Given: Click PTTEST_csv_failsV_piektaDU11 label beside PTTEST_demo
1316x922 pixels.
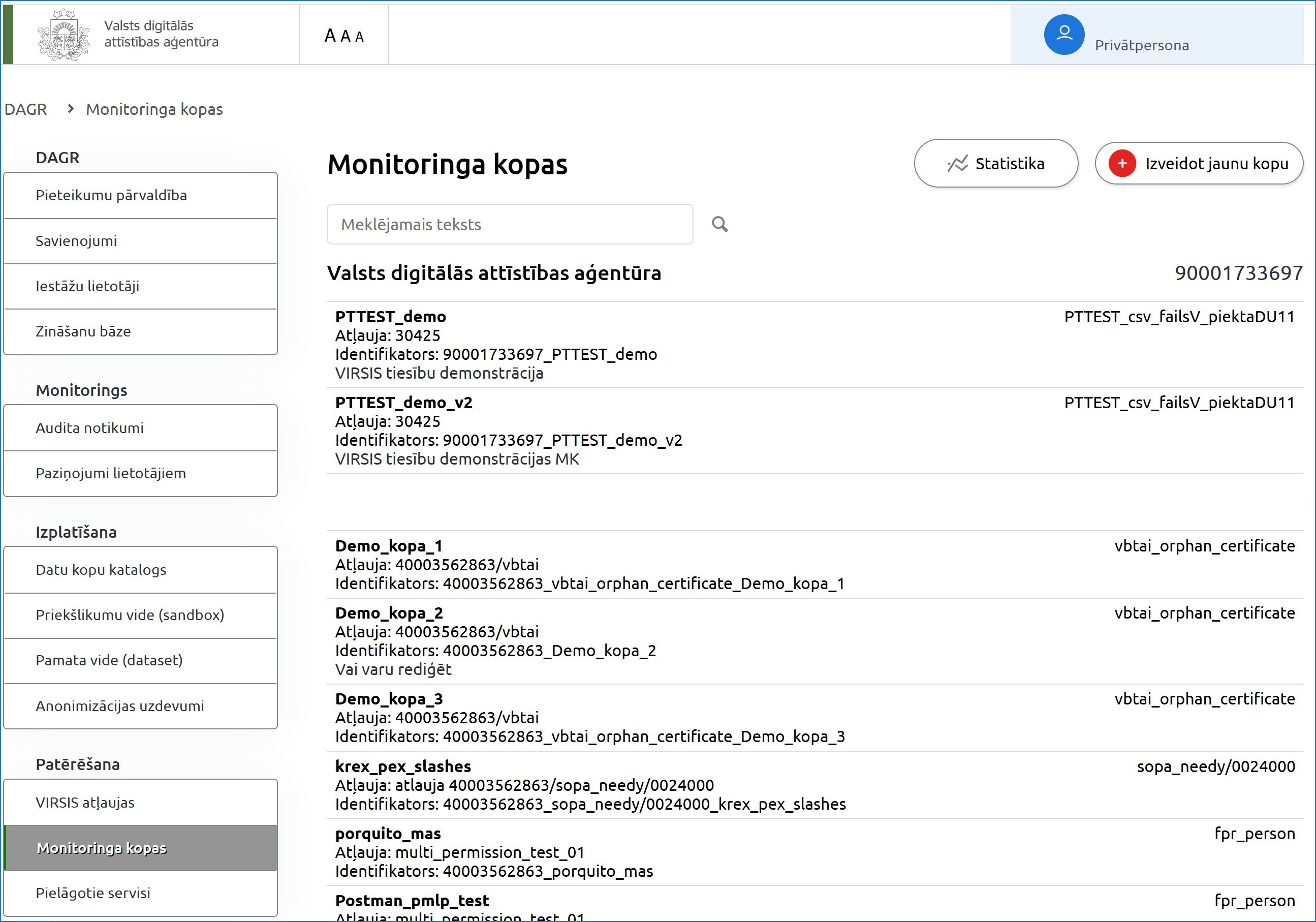Looking at the screenshot, I should click(1180, 317).
